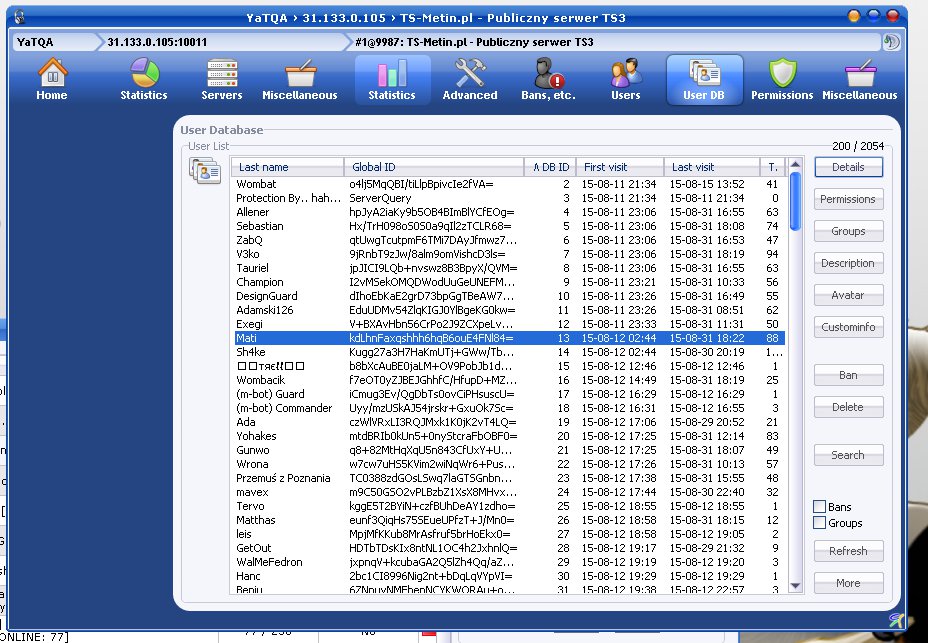Screen dimensions: 928x643
Task: Sort by the Global ID column
Action: pos(434,167)
